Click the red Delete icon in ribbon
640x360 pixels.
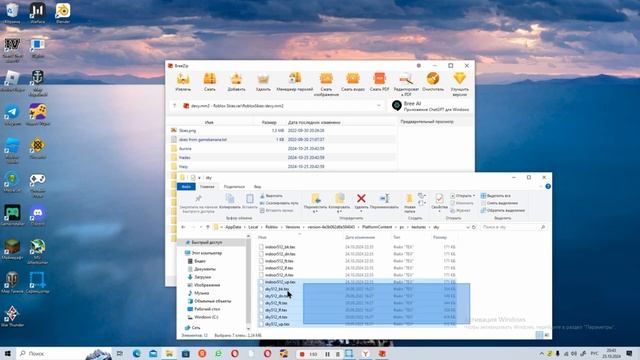click(x=361, y=198)
